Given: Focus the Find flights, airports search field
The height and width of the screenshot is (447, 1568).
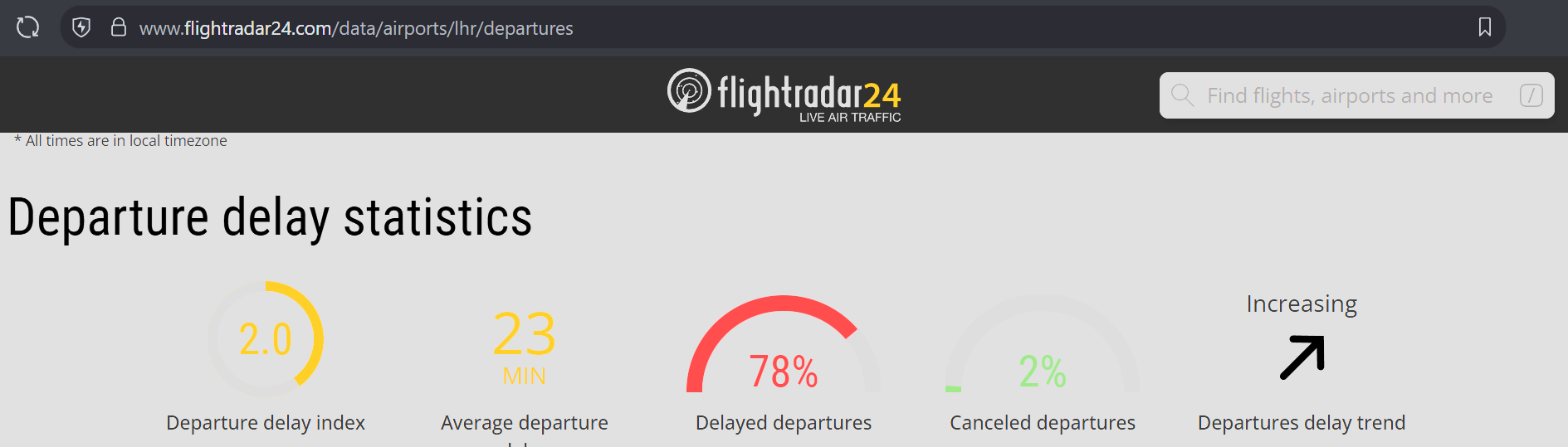Looking at the screenshot, I should (1356, 95).
